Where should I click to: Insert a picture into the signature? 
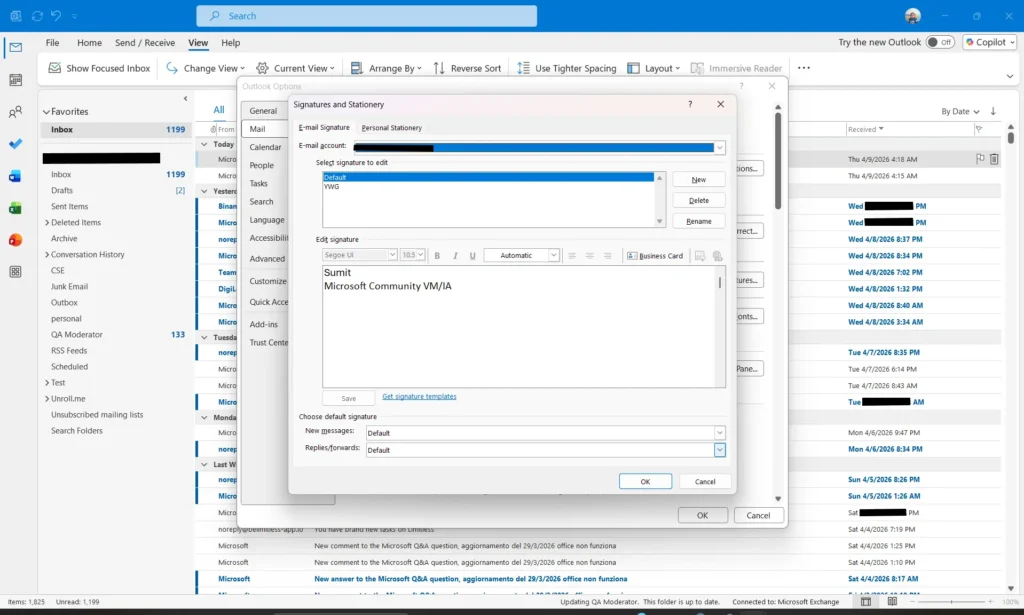click(700, 256)
